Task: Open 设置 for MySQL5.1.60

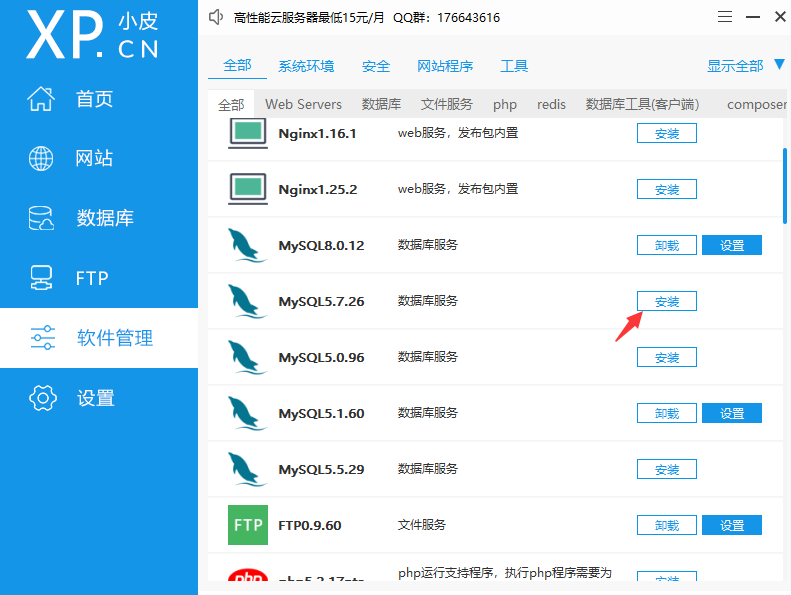Action: pyautogui.click(x=732, y=413)
